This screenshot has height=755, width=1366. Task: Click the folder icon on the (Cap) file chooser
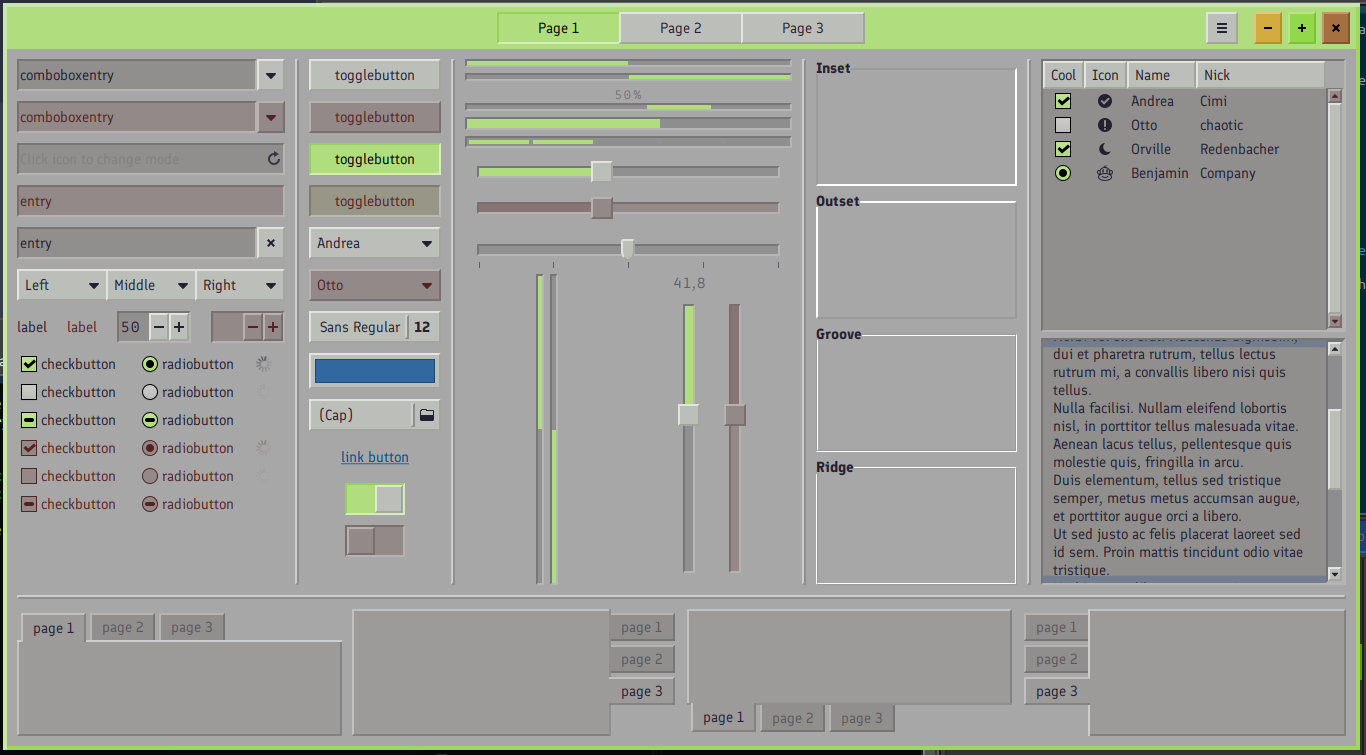point(427,415)
